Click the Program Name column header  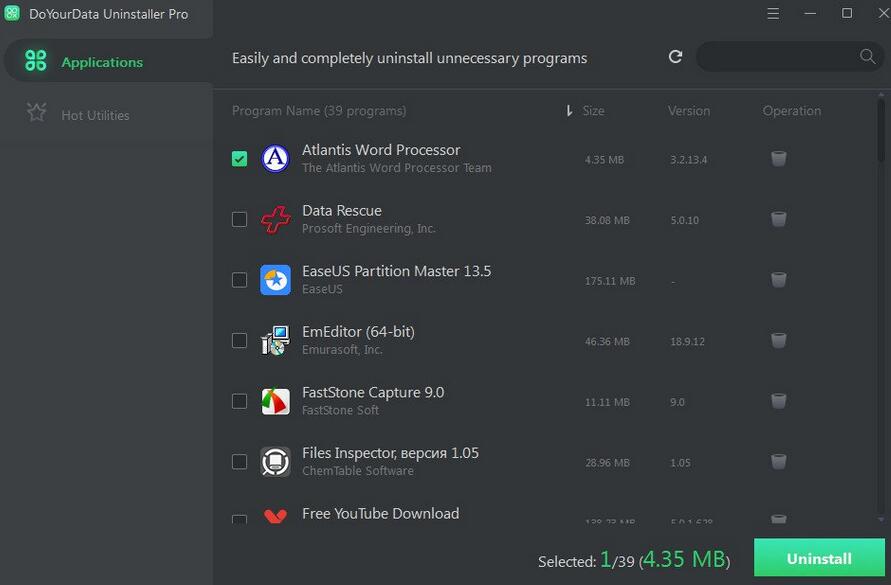pyautogui.click(x=319, y=111)
